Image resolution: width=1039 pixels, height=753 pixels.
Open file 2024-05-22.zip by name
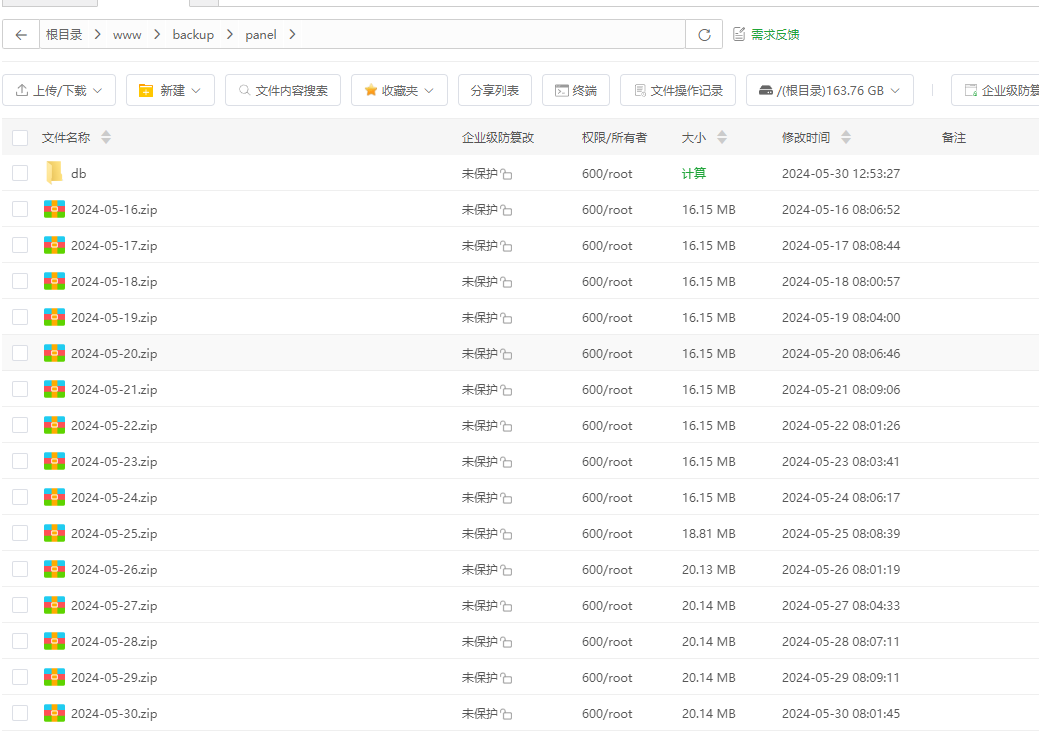(114, 426)
